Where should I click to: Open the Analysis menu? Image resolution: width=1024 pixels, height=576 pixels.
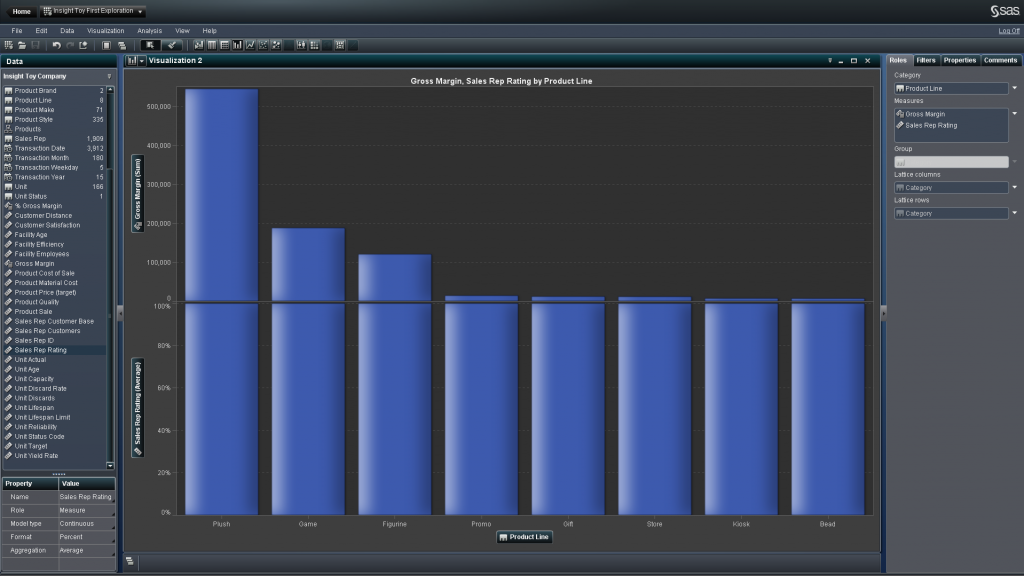(x=149, y=31)
